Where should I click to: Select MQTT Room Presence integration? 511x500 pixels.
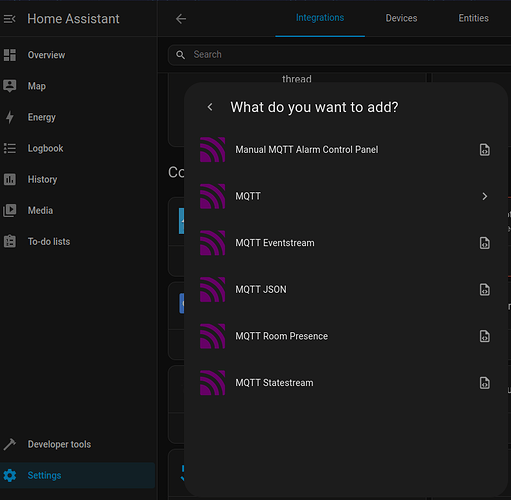coord(345,336)
